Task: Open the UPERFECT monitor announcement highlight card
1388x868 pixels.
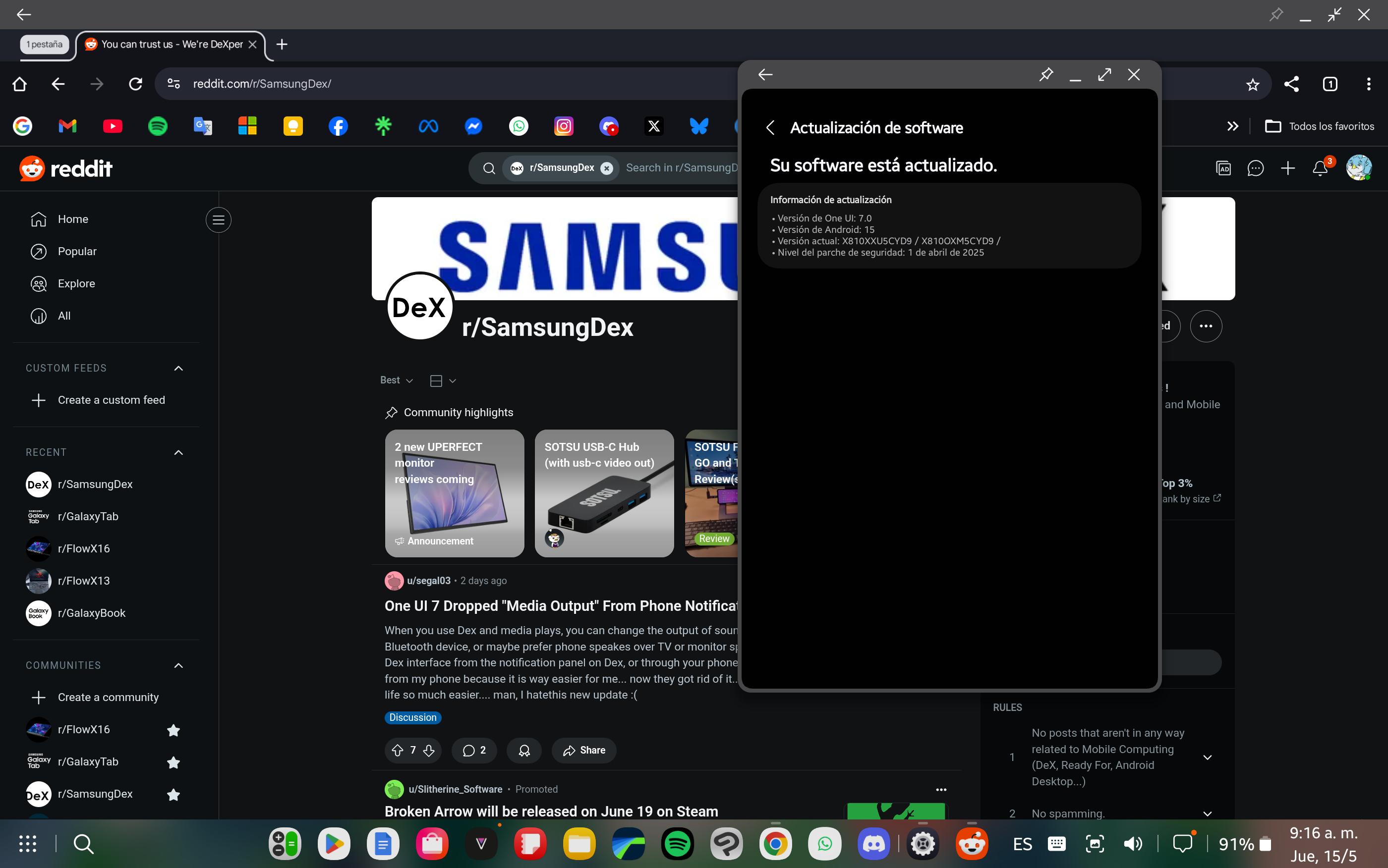Action: 454,493
